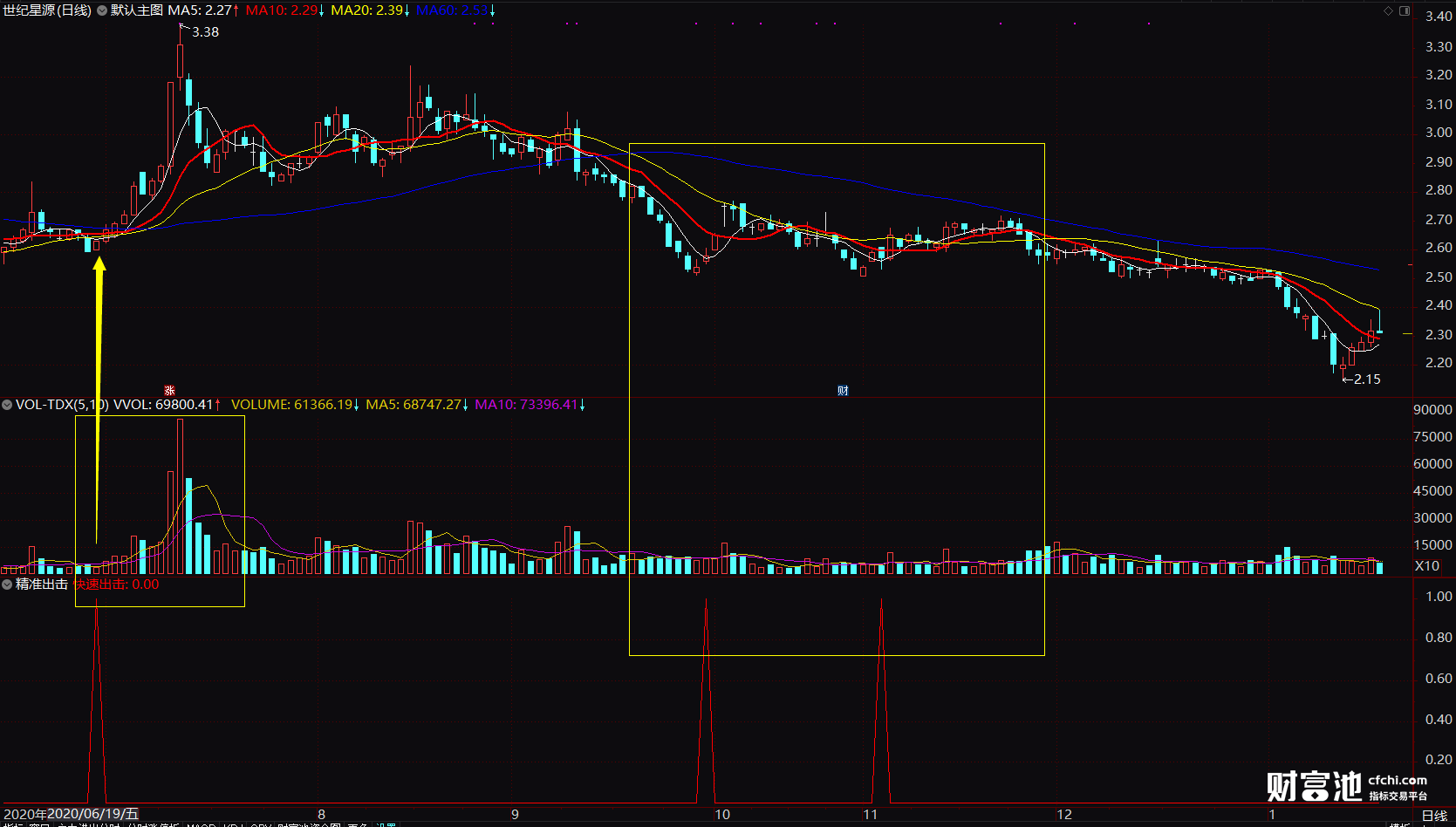Image resolution: width=1456 pixels, height=827 pixels.
Task: Select the VVOL: 69800.41 value
Action: [x=164, y=405]
